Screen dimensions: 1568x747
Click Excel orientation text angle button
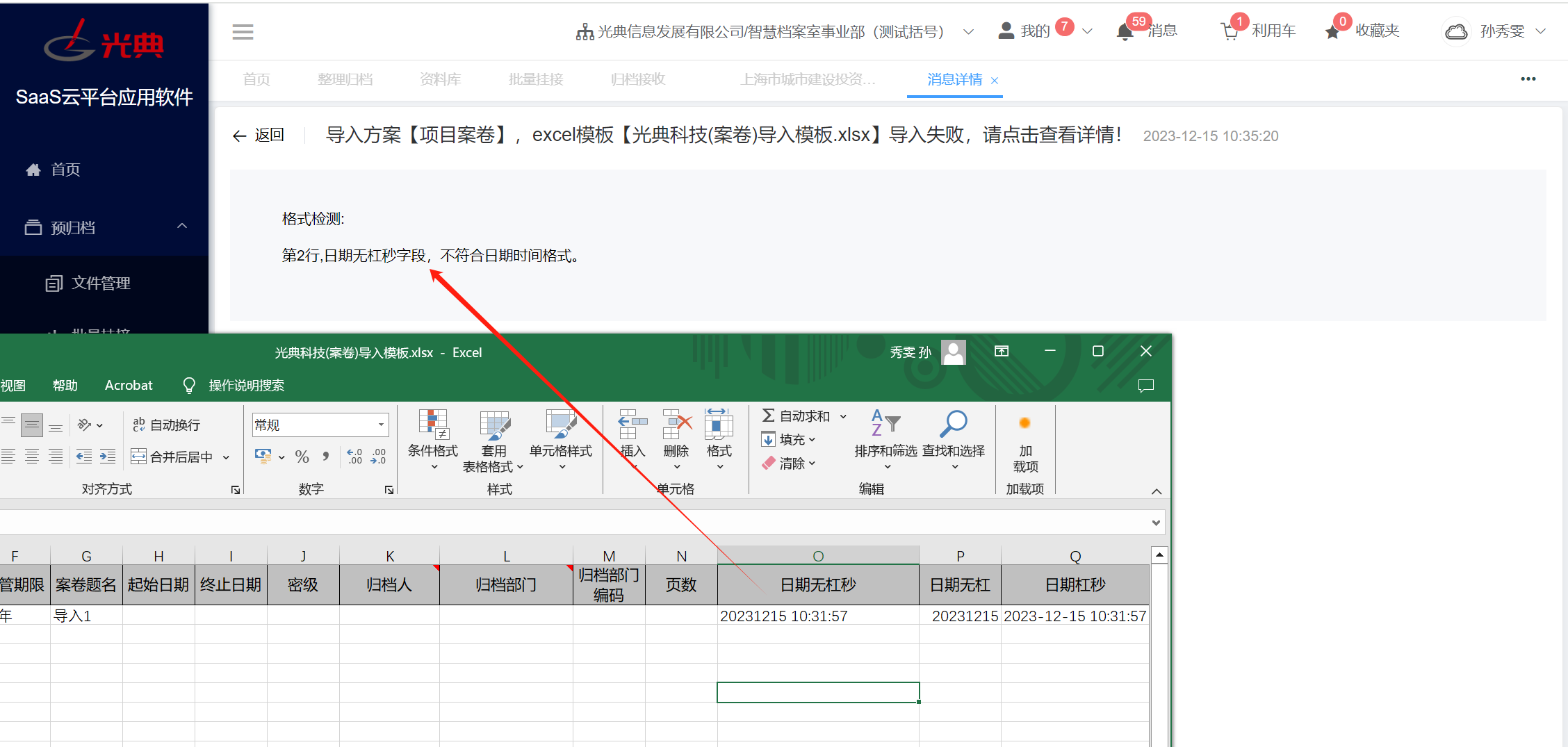(85, 425)
